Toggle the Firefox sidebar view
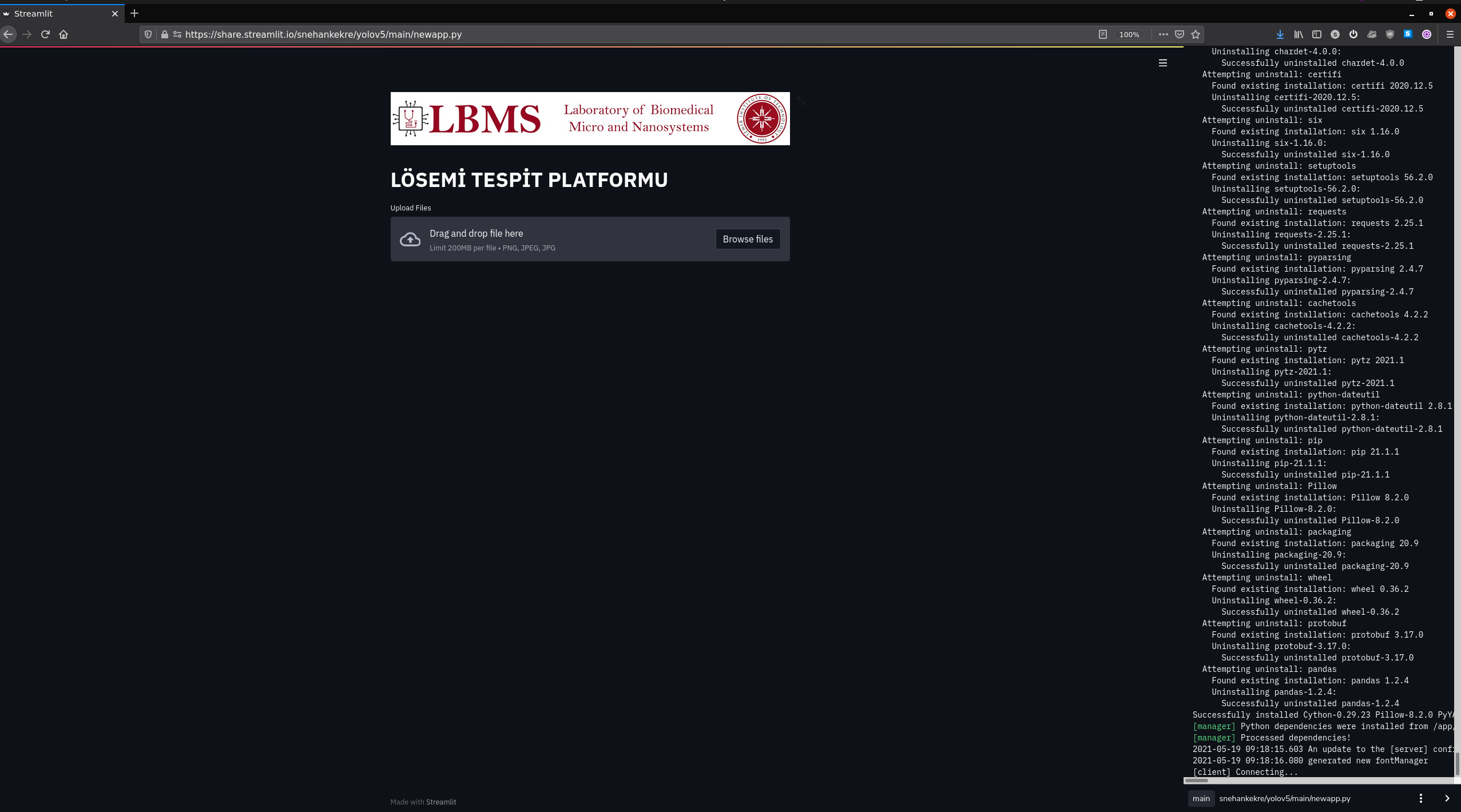 click(x=1317, y=34)
